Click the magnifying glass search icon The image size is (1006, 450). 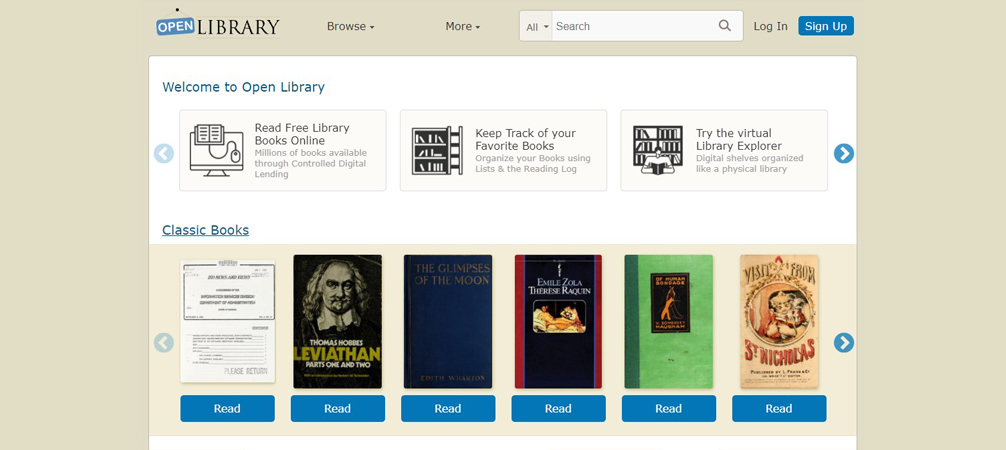(x=725, y=26)
